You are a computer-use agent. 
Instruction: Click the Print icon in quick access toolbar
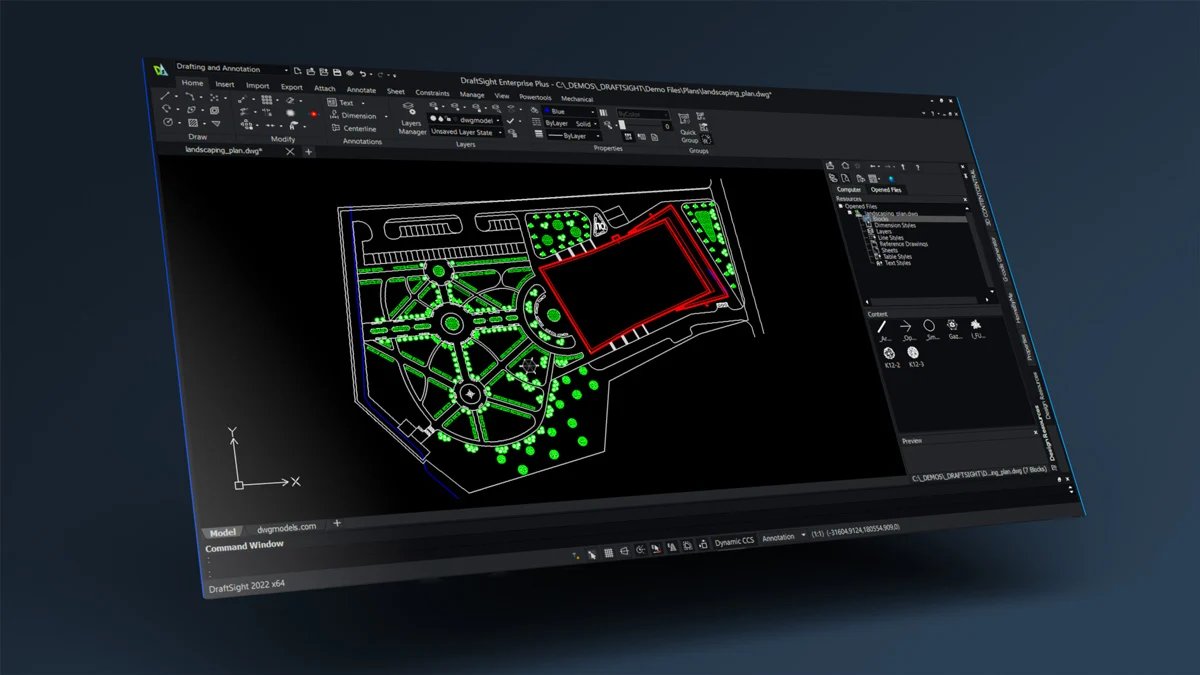[x=349, y=72]
